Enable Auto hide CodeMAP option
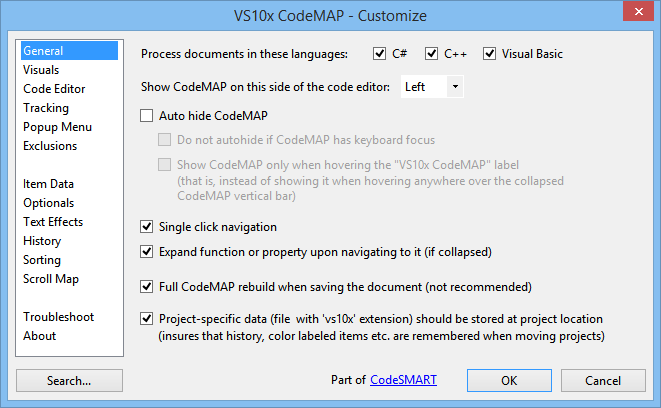661x408 pixels. pyautogui.click(x=146, y=115)
